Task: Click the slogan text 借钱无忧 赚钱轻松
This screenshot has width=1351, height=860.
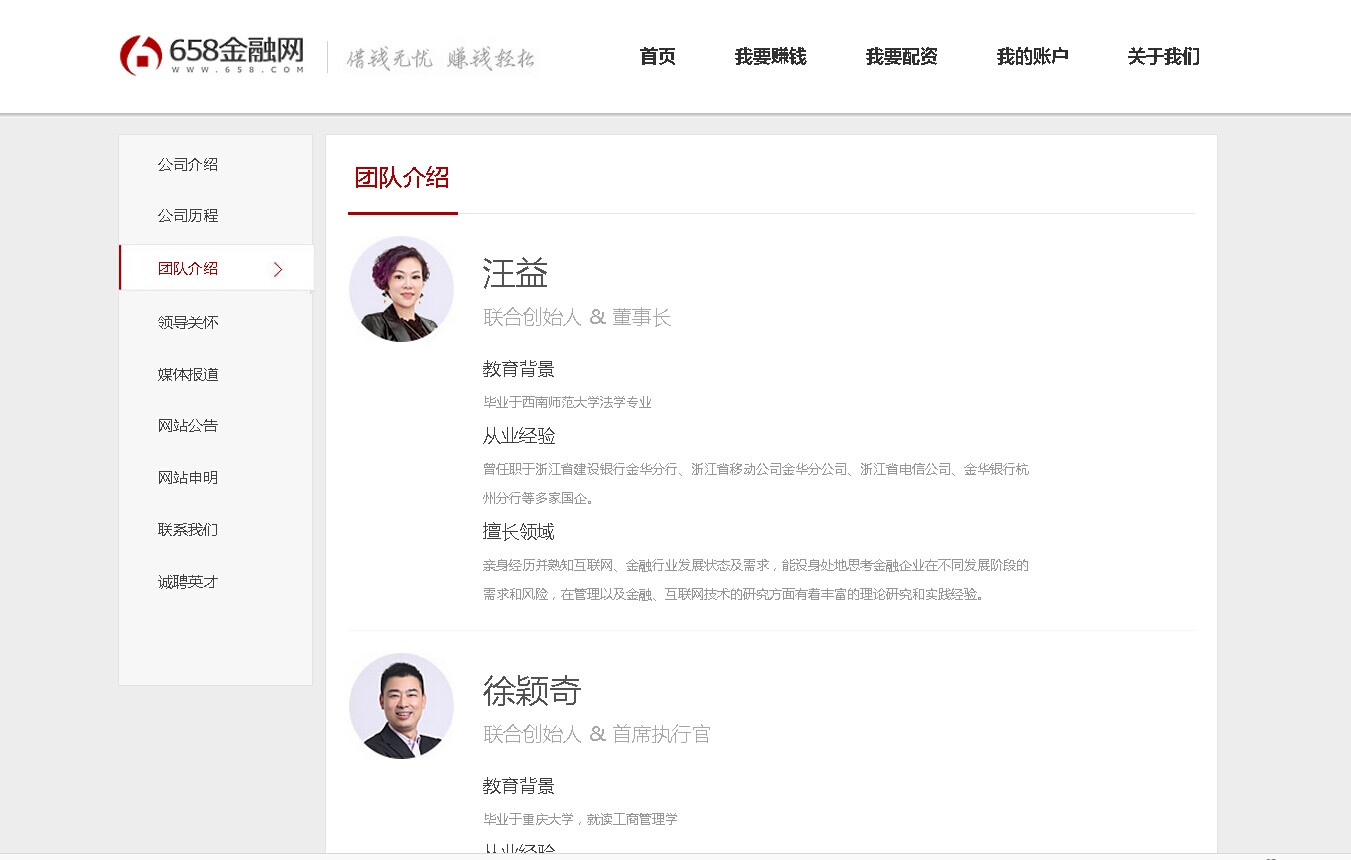Action: [x=441, y=57]
